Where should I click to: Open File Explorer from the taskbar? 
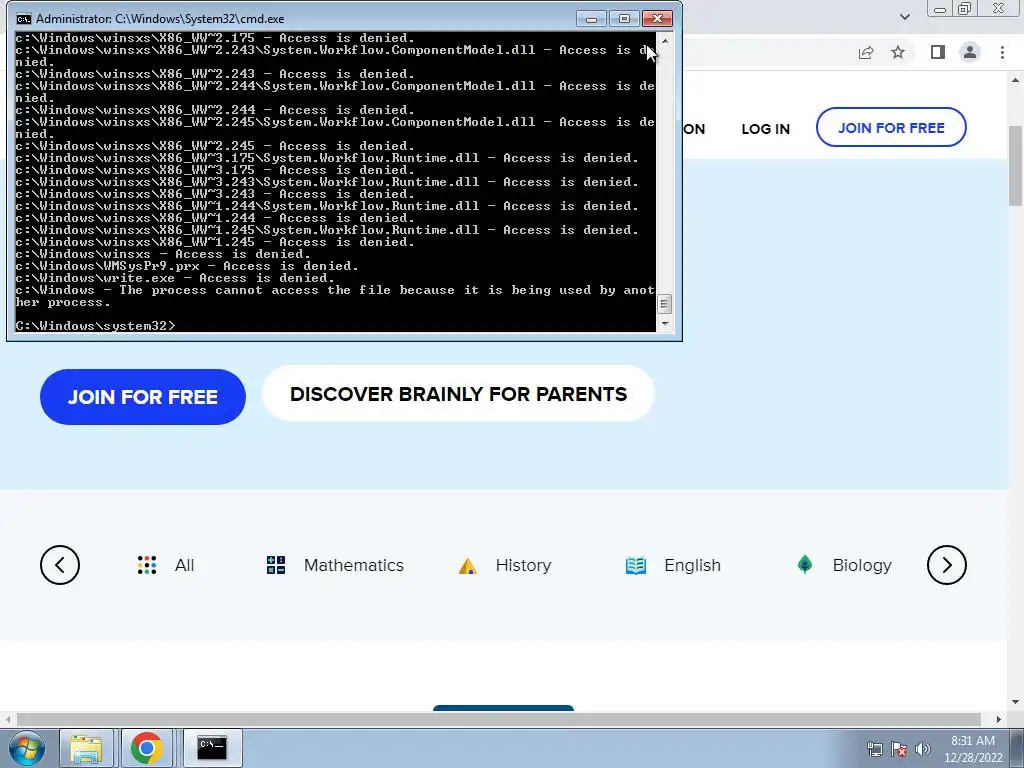tap(86, 748)
